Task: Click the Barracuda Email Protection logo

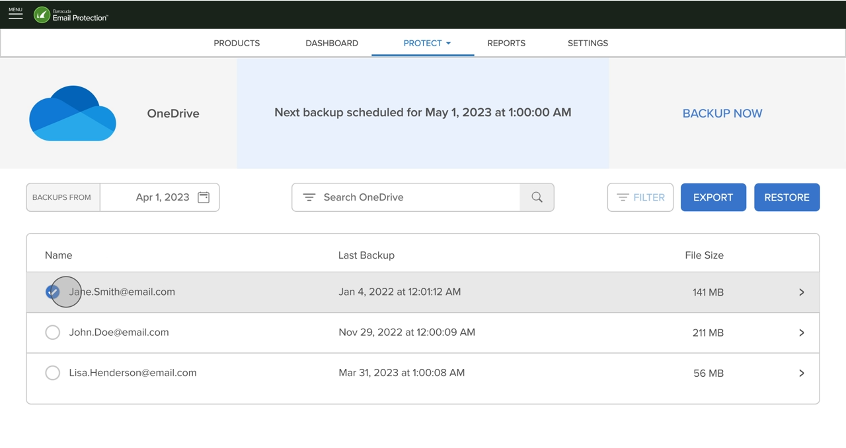Action: (70, 15)
